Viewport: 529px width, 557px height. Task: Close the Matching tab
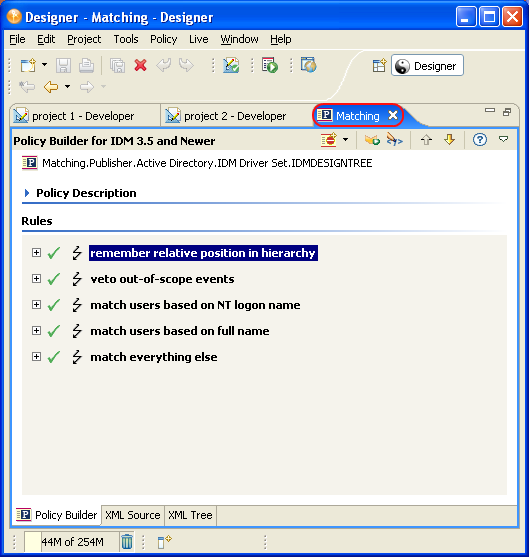point(393,115)
